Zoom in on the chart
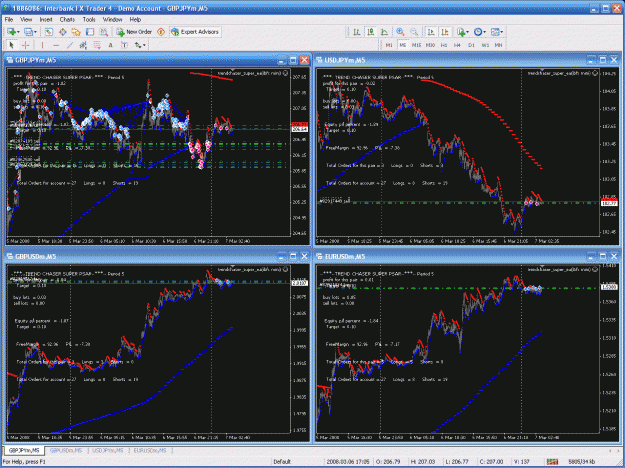The width and height of the screenshot is (625, 468). coord(400,32)
